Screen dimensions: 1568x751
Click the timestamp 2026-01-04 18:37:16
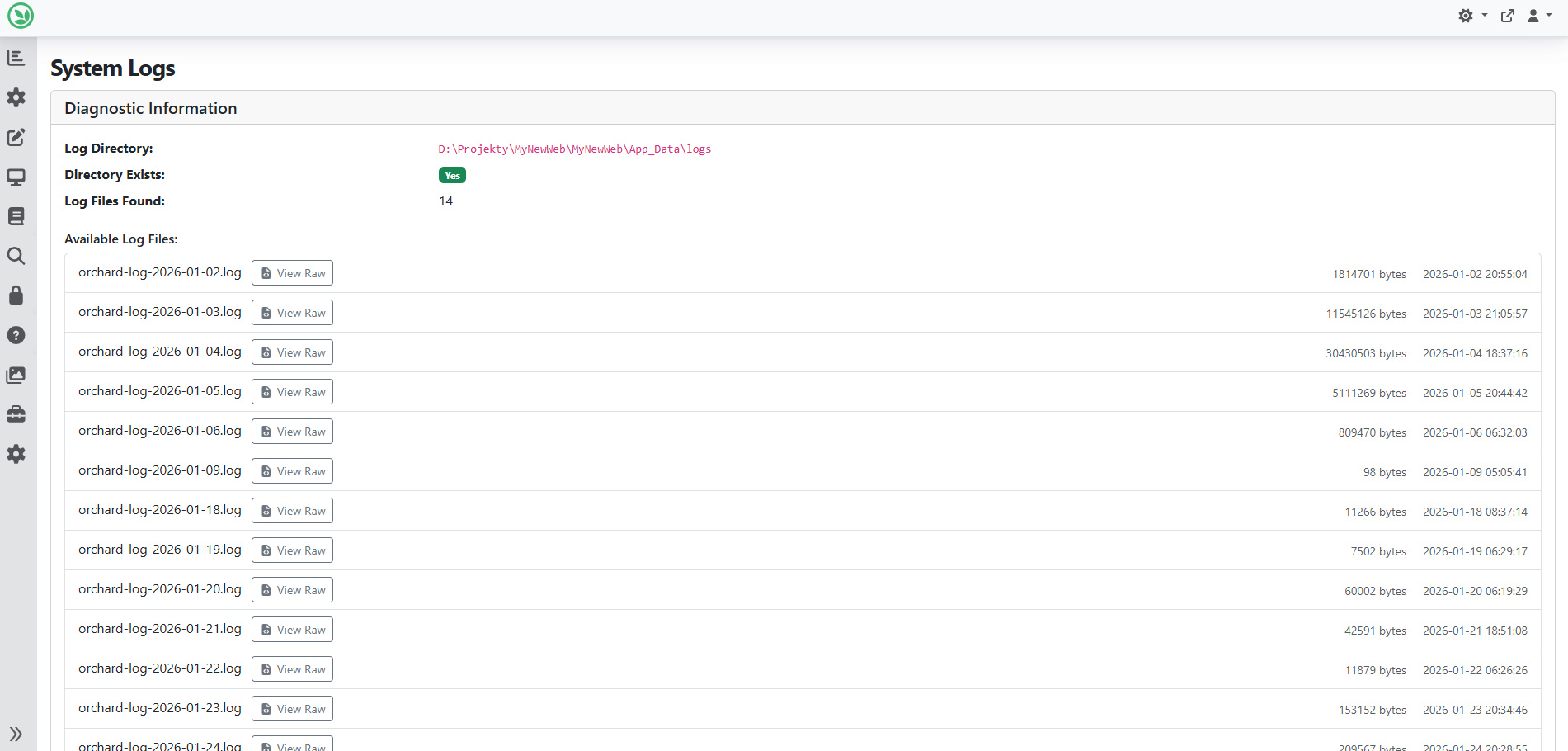pyautogui.click(x=1475, y=353)
